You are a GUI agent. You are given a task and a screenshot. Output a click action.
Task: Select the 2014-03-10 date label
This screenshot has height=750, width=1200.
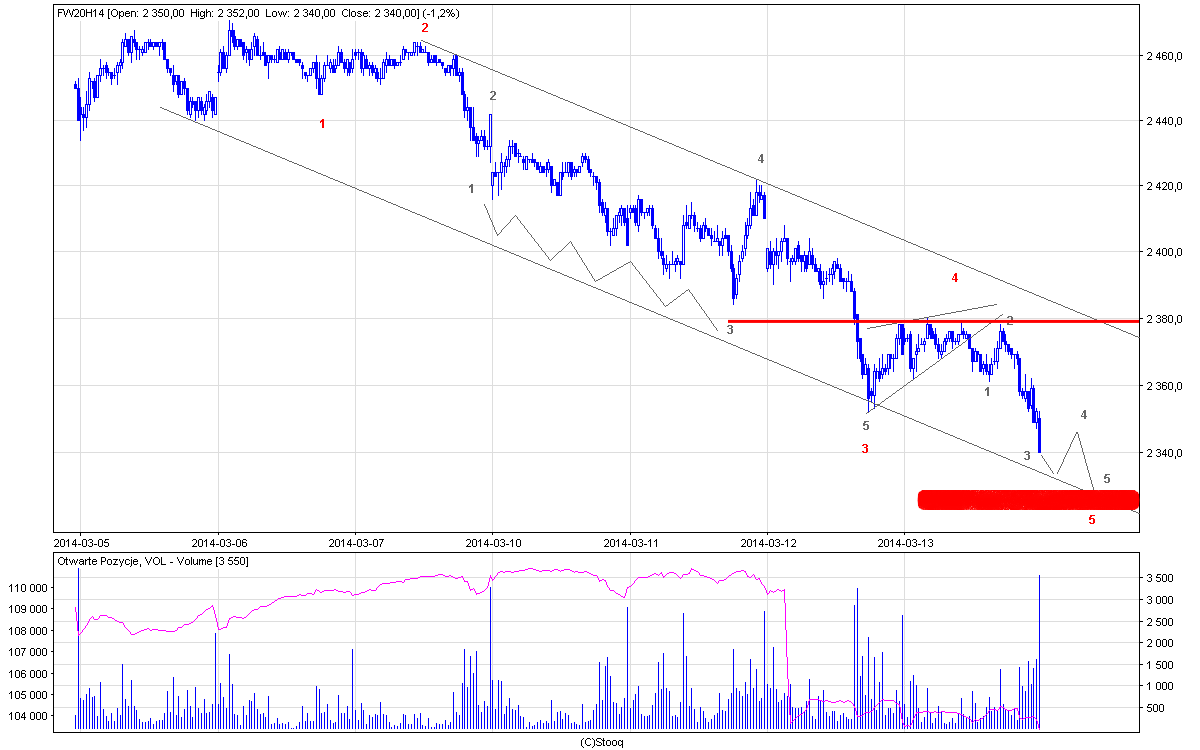coord(493,543)
